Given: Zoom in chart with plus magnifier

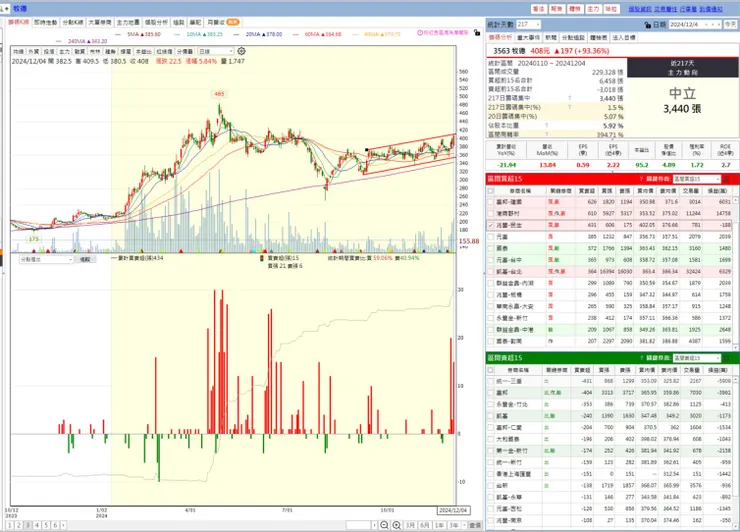Looking at the screenshot, I should point(396,525).
